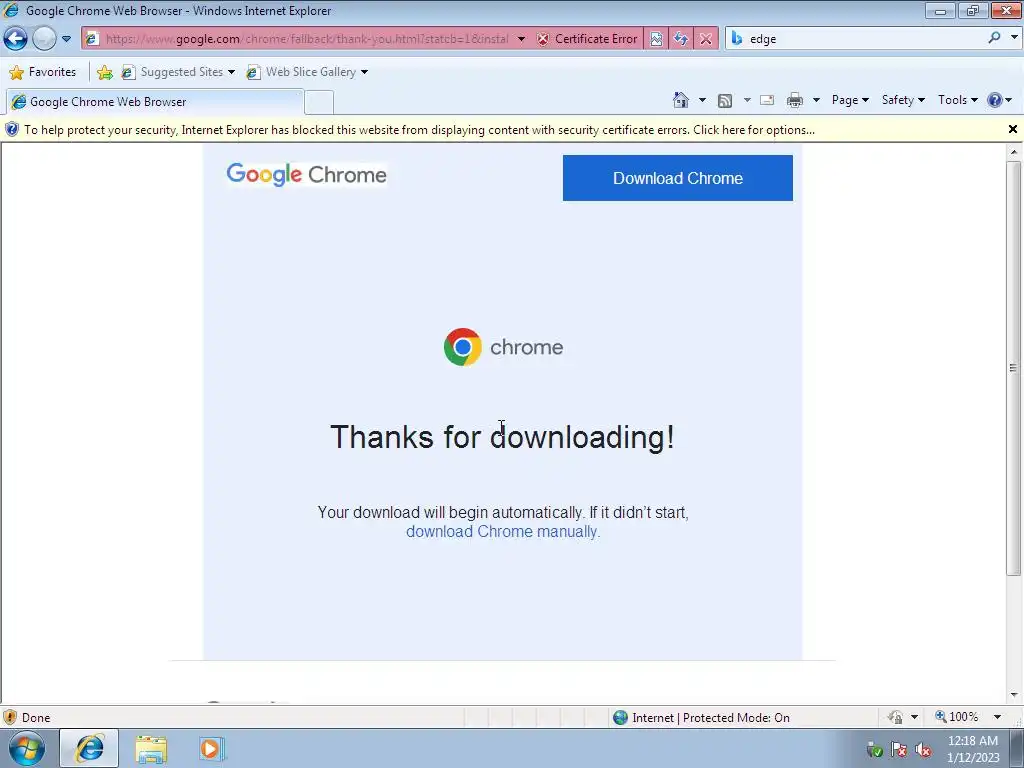
Task: Go back with the Back arrow button
Action: (x=16, y=39)
